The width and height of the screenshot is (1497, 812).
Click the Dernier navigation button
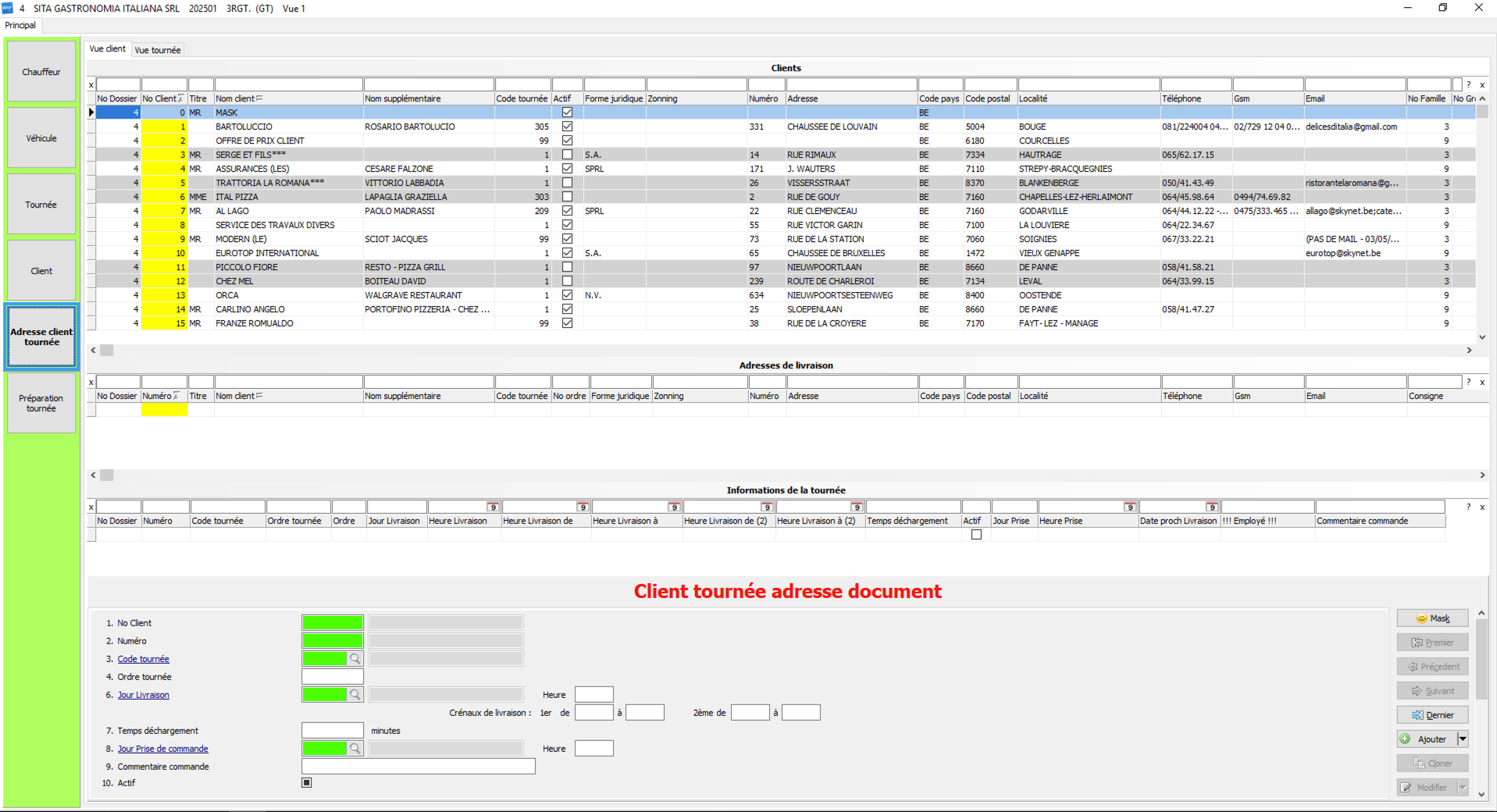[1432, 715]
